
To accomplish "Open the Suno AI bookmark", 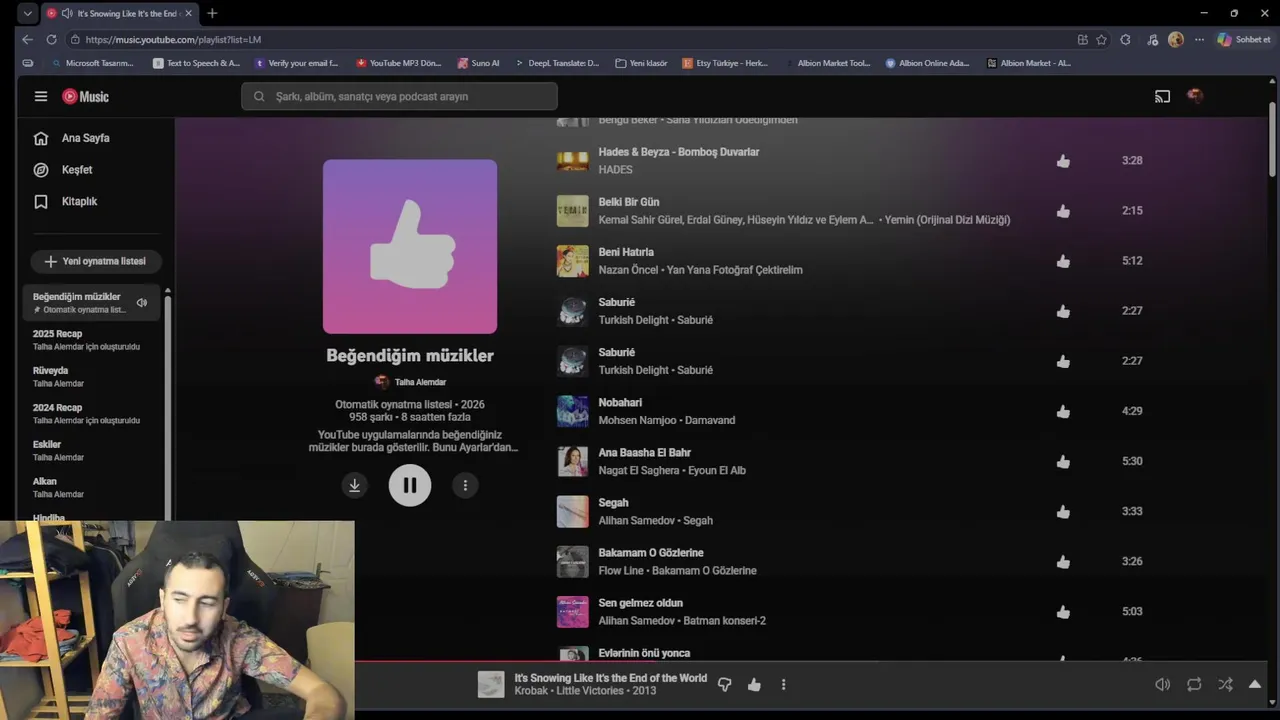I will [479, 63].
